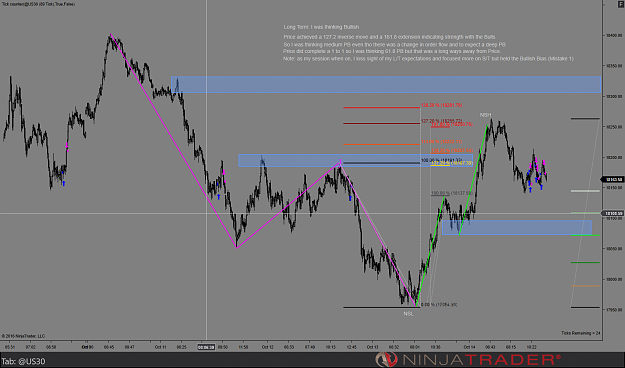This screenshot has width=625, height=368.
Task: Click the 17950.00 price axis label
Action: 614,309
